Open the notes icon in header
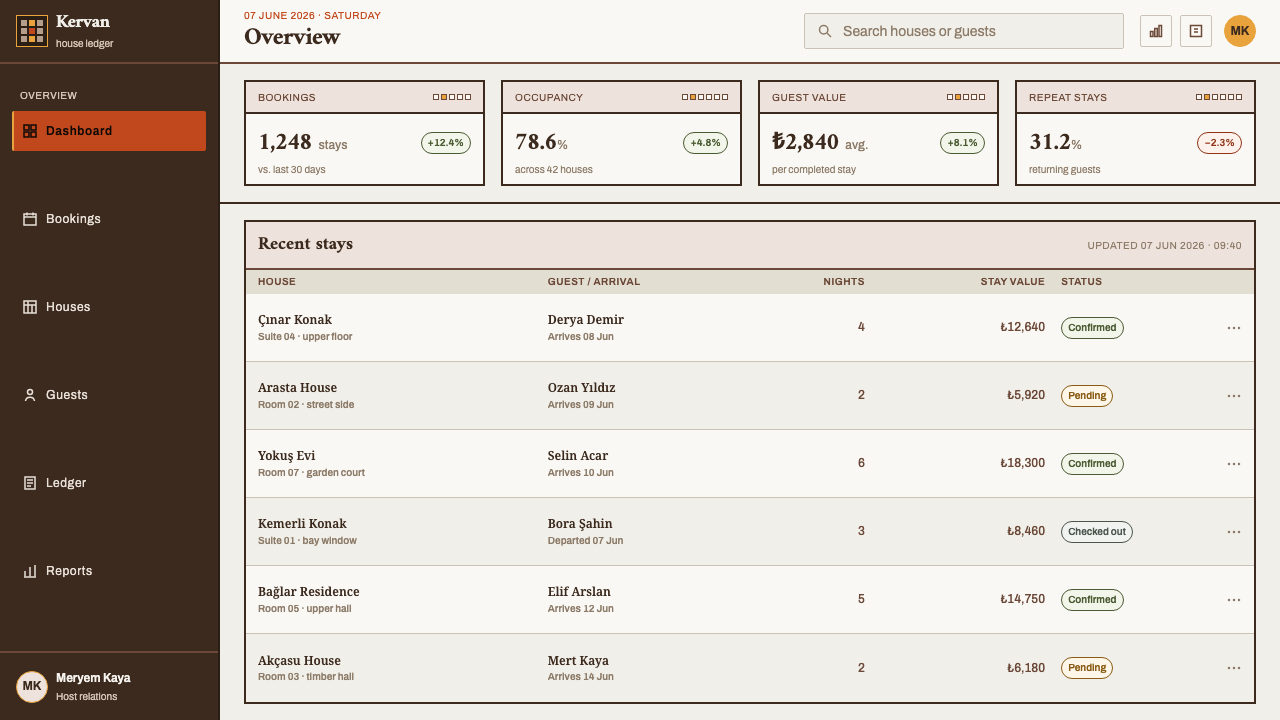 [x=1196, y=31]
